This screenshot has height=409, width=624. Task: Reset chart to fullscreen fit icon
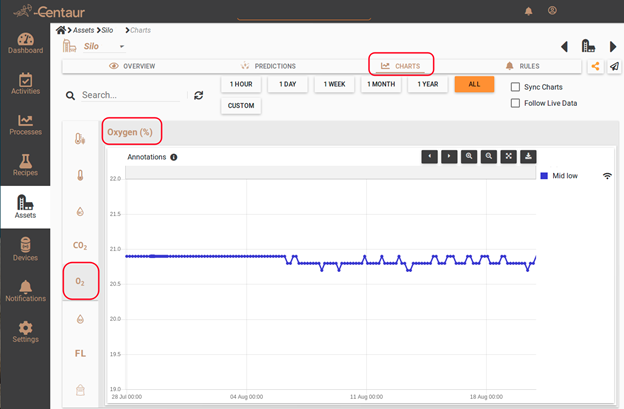pyautogui.click(x=509, y=156)
